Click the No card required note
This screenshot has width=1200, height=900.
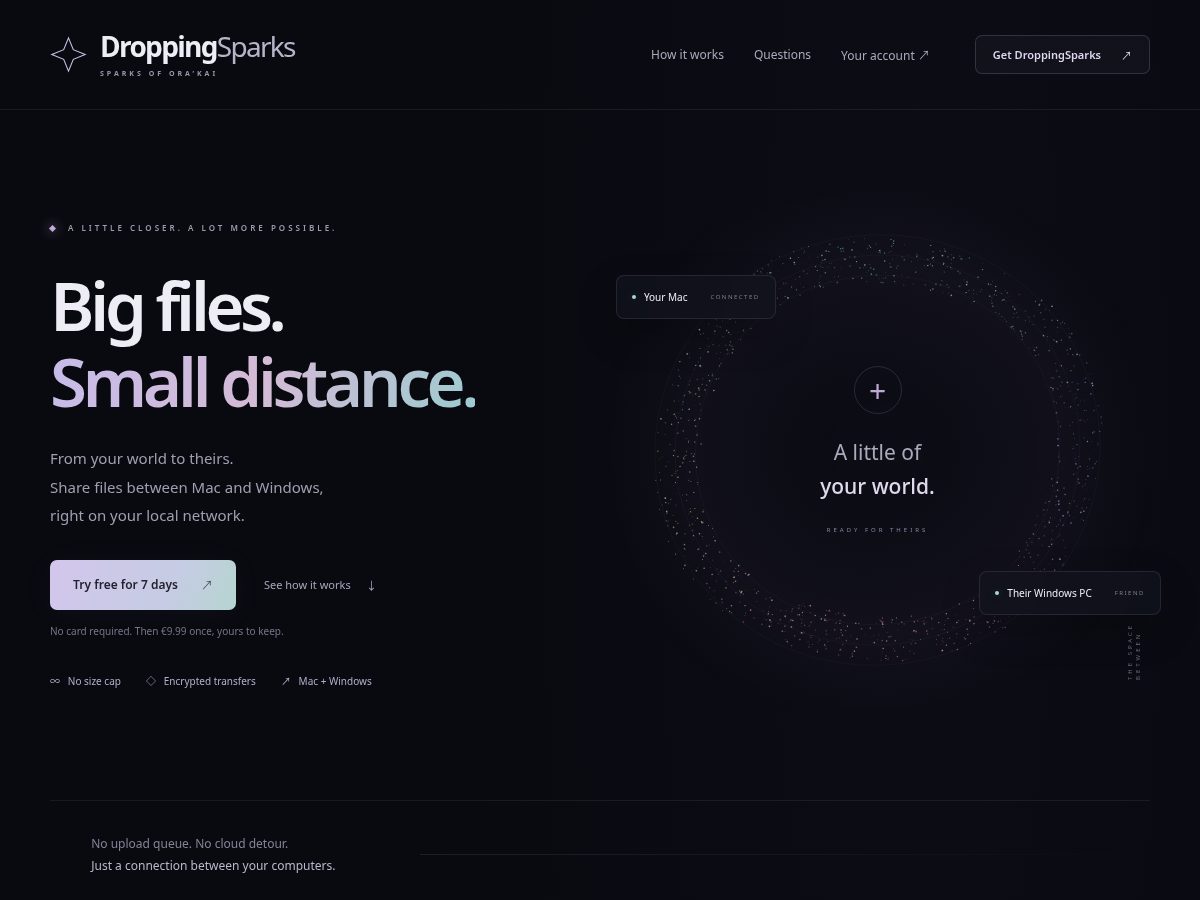(167, 631)
